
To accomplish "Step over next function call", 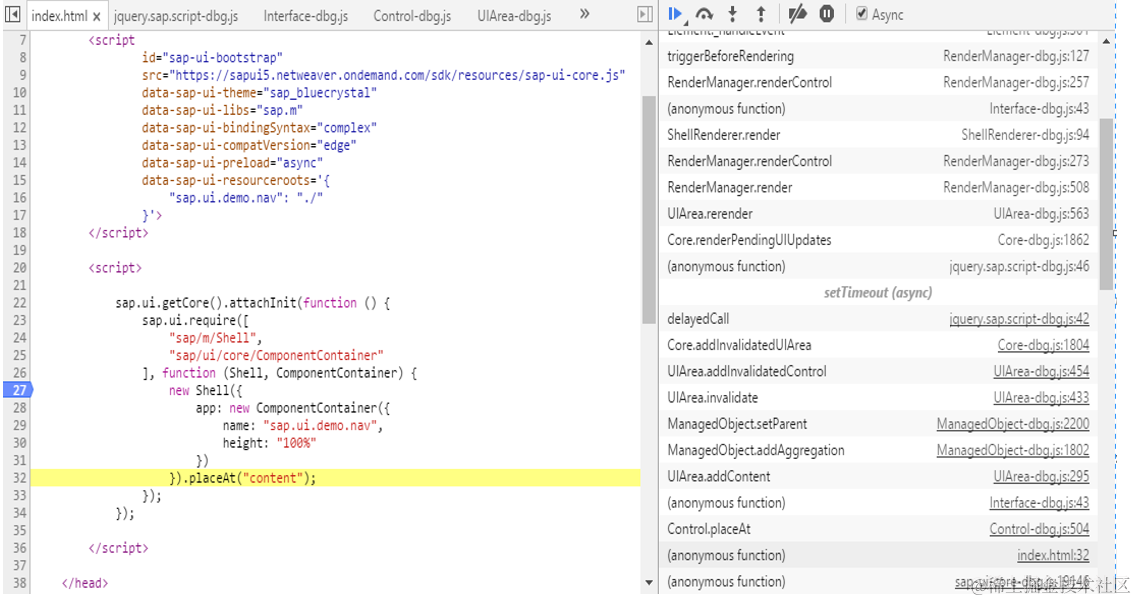I will pyautogui.click(x=704, y=14).
